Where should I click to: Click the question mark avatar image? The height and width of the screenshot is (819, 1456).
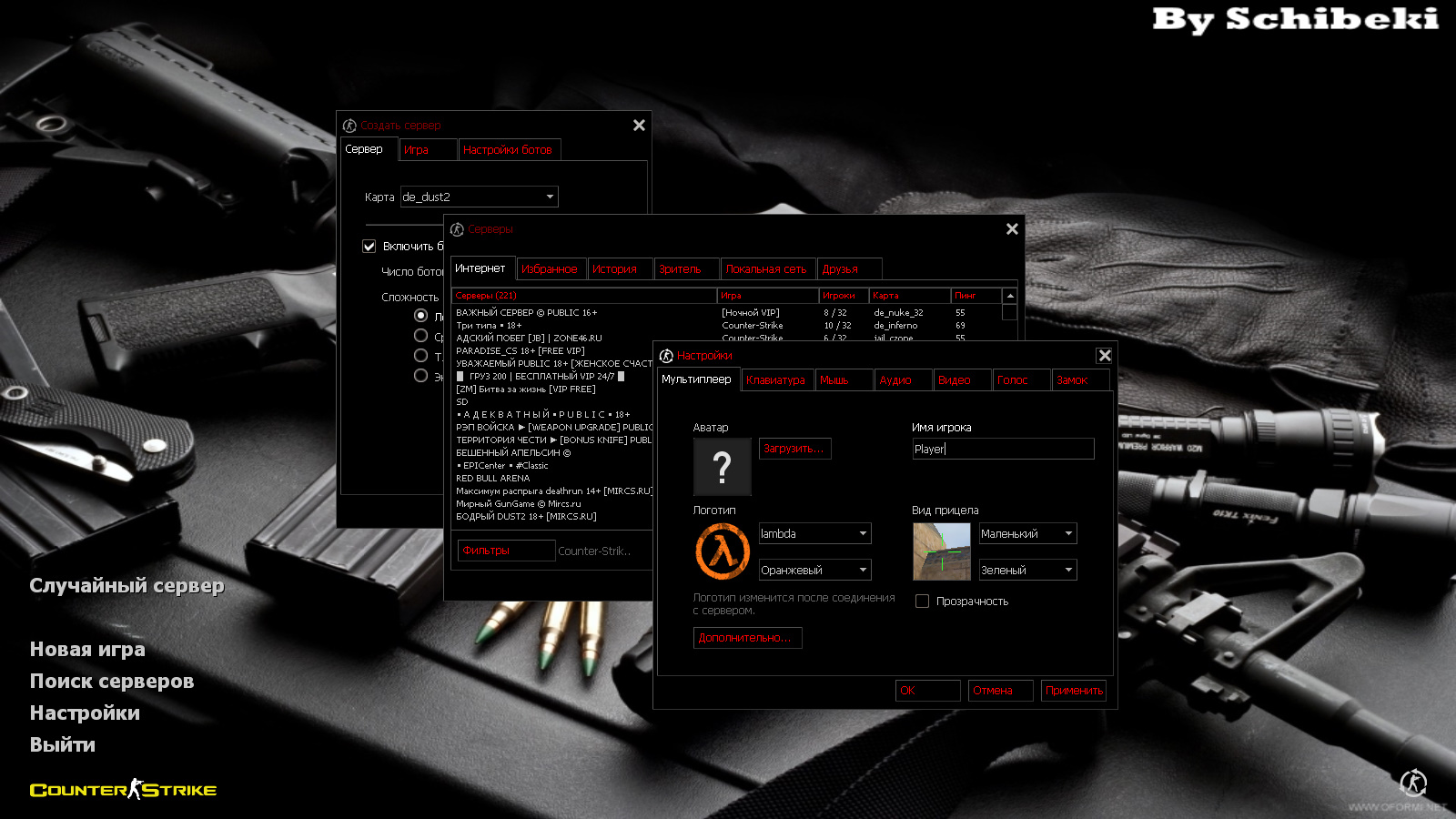[x=722, y=467]
